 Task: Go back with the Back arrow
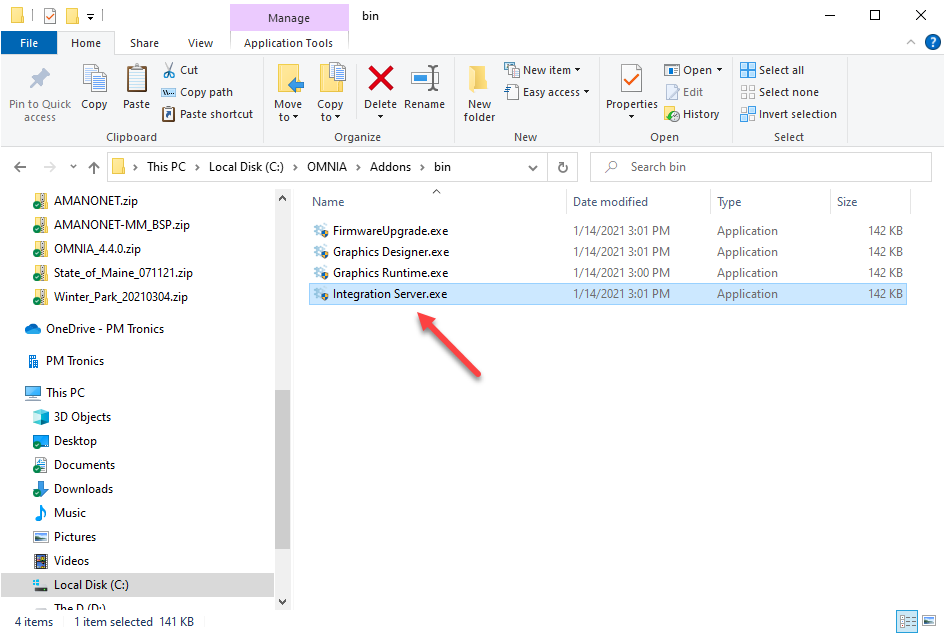(20, 167)
